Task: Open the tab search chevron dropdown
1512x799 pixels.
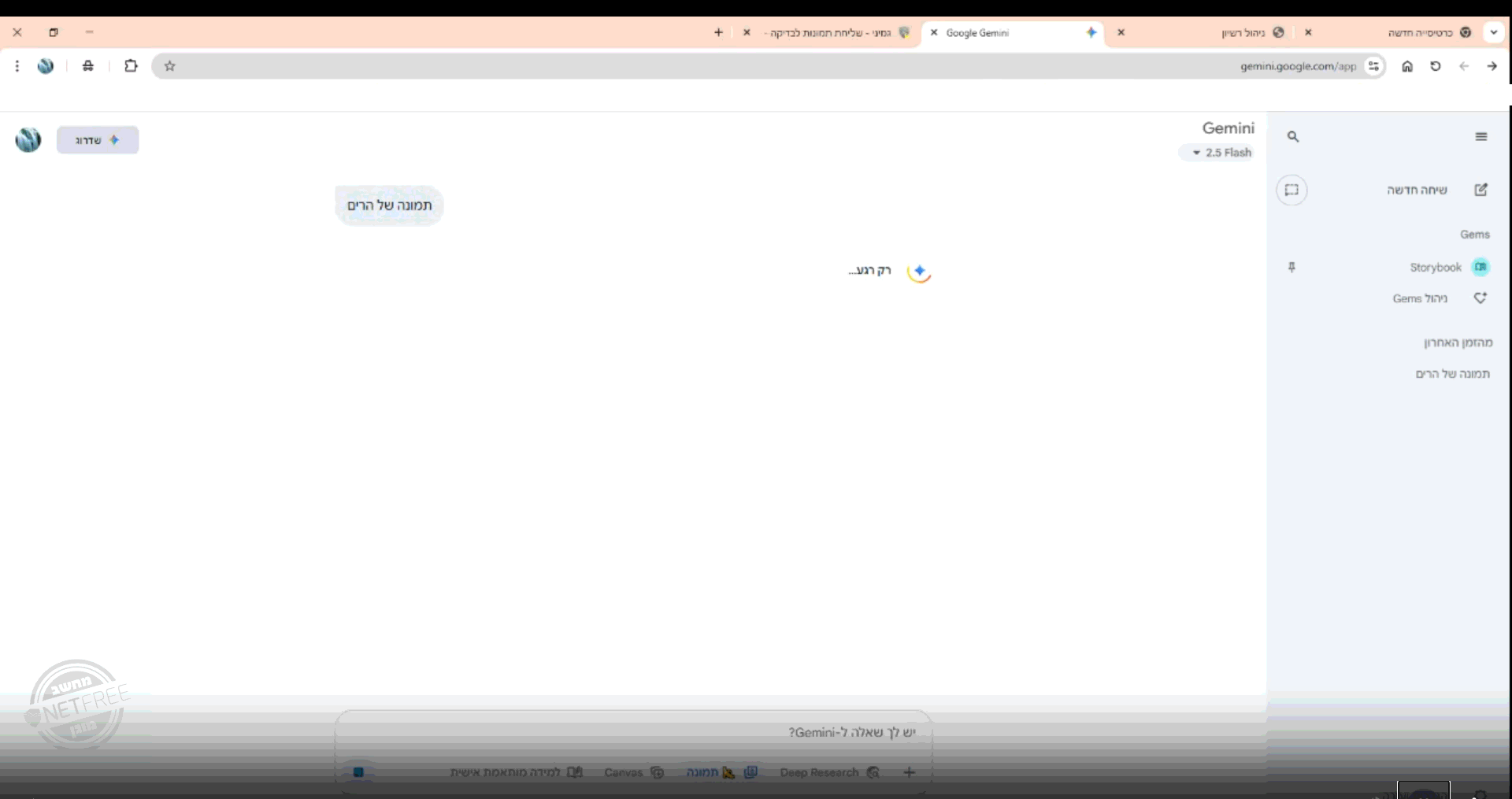Action: 1493,32
